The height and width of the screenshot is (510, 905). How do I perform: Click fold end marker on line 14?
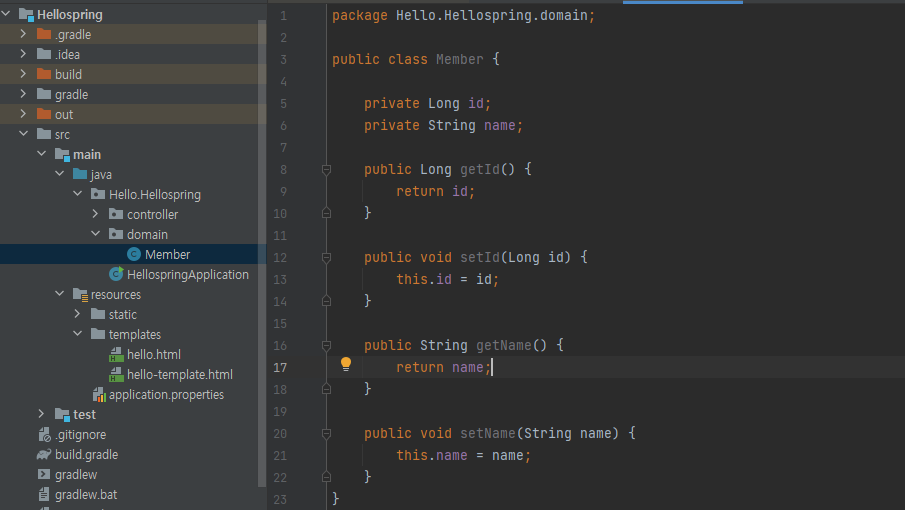326,301
